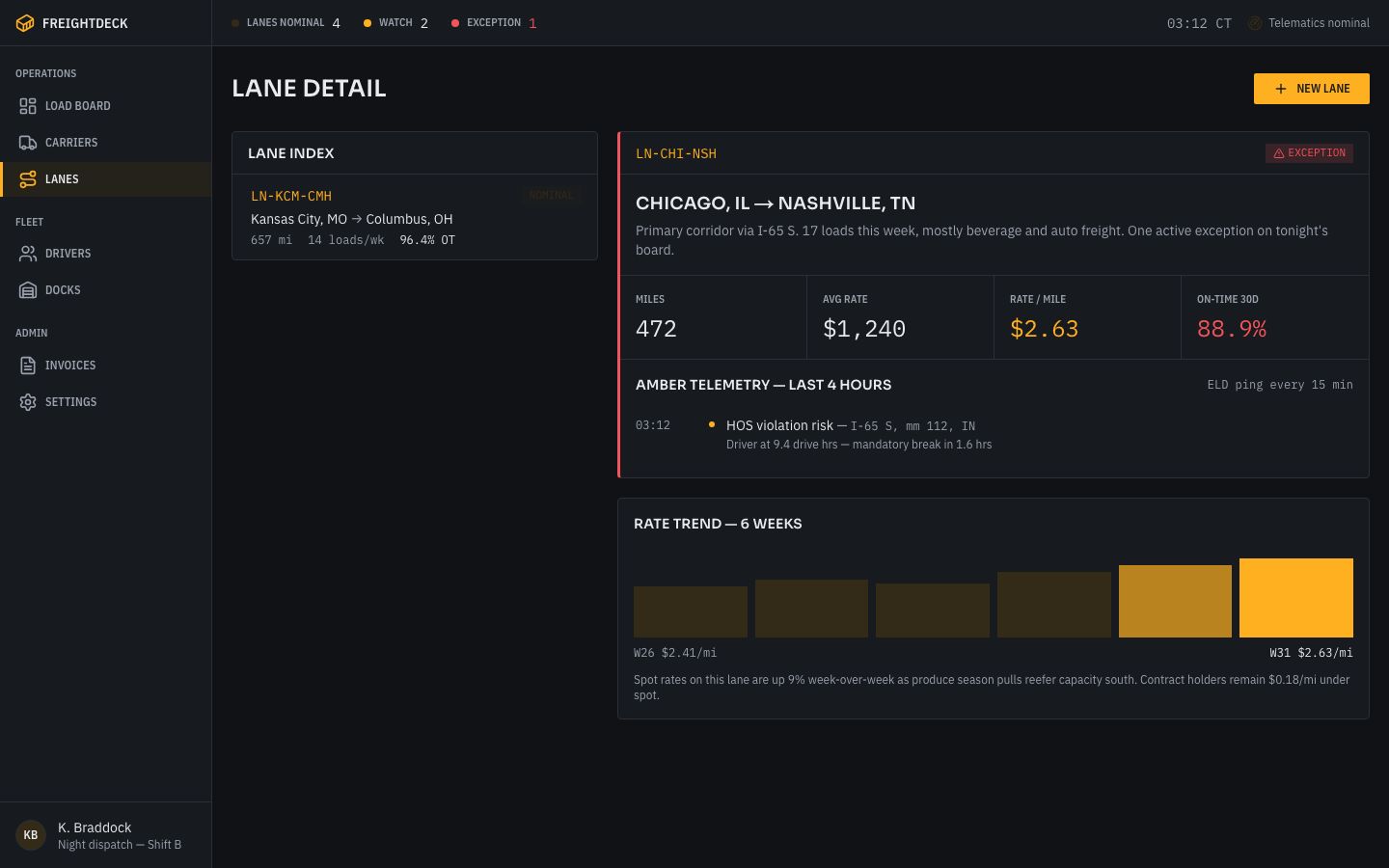Viewport: 1389px width, 868px height.
Task: Click the amber Watch status dot
Action: point(368,23)
